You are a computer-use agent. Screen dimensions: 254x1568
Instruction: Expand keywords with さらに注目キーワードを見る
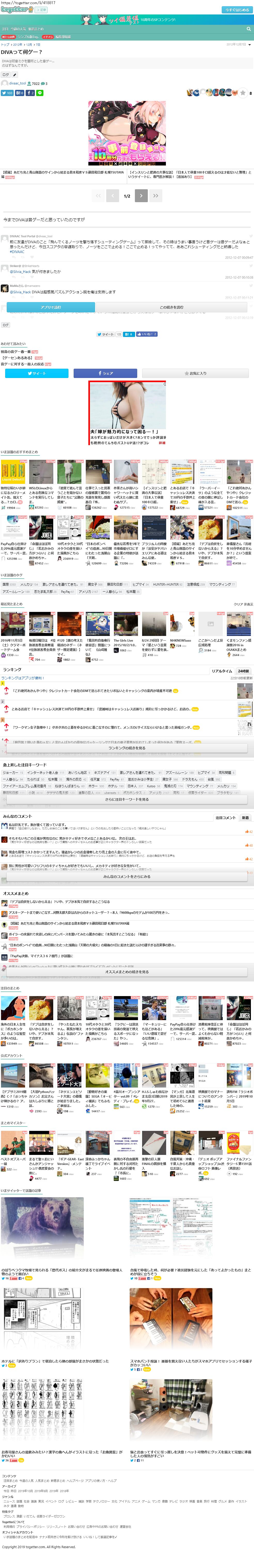click(x=127, y=799)
